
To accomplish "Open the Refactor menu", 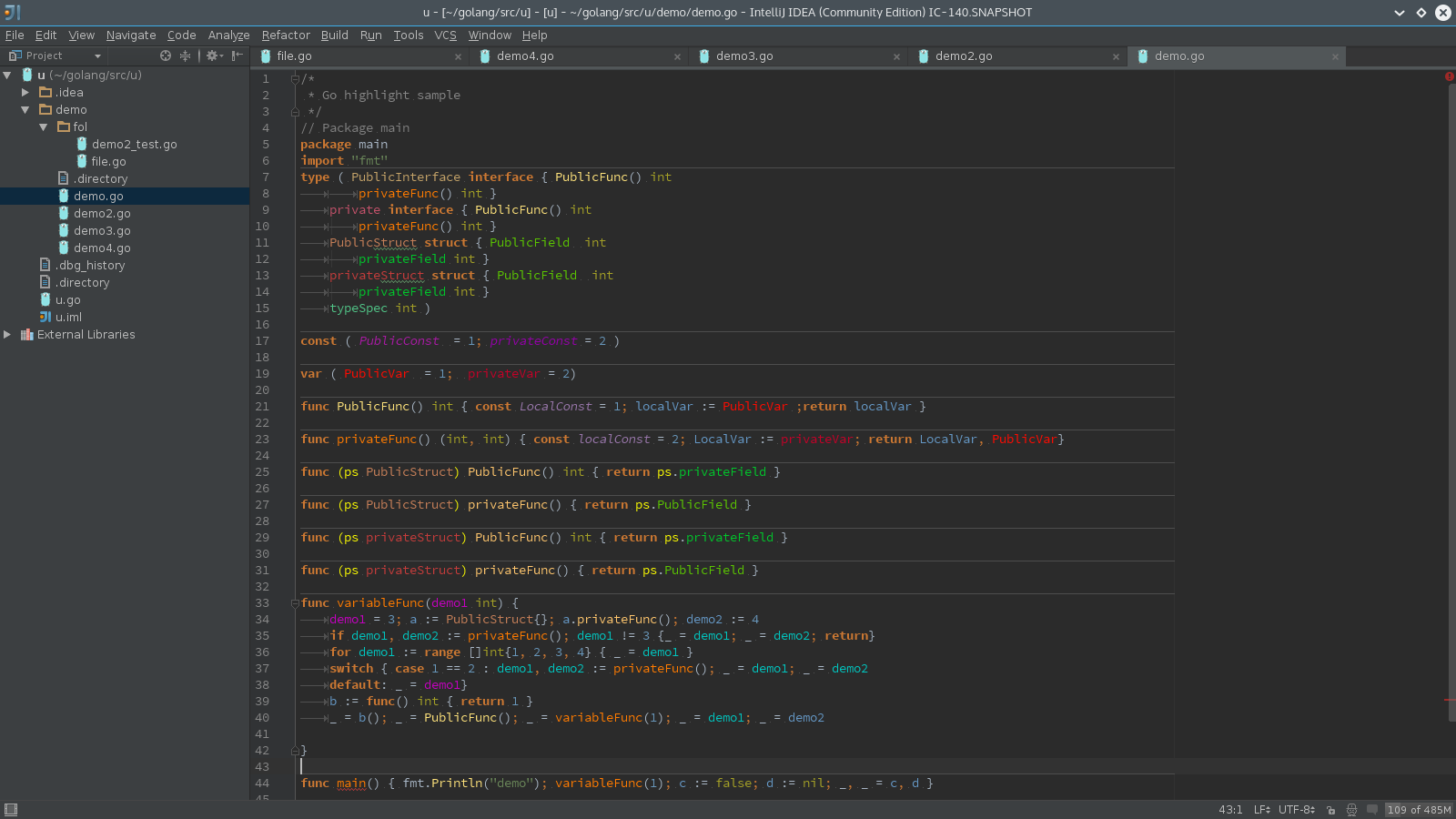I will [x=286, y=35].
